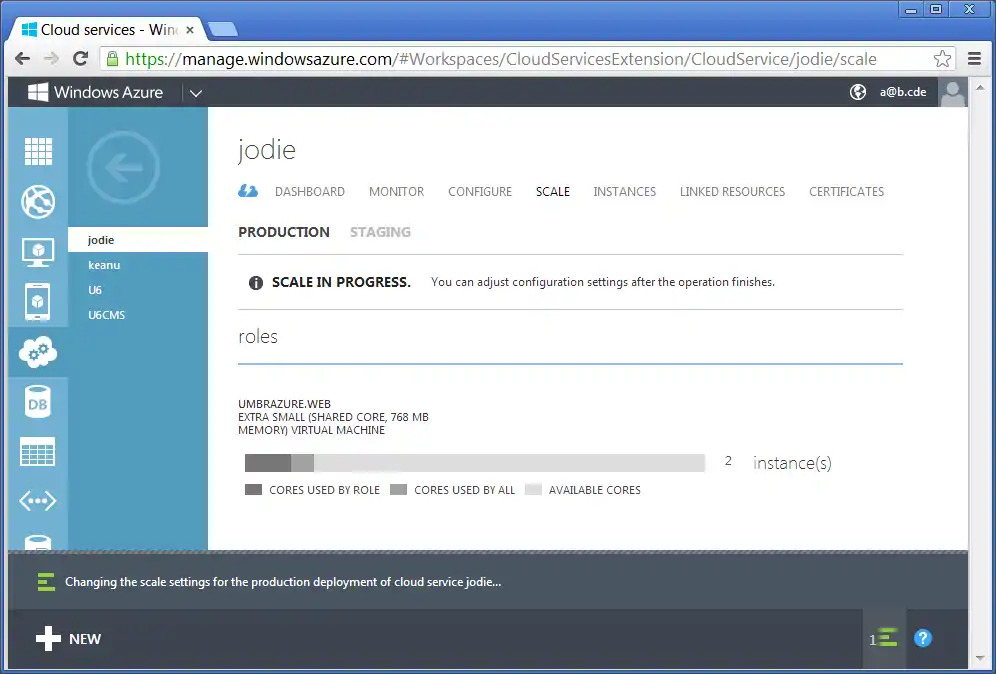Select the Cloud Services gear-cloud icon

[38, 352]
